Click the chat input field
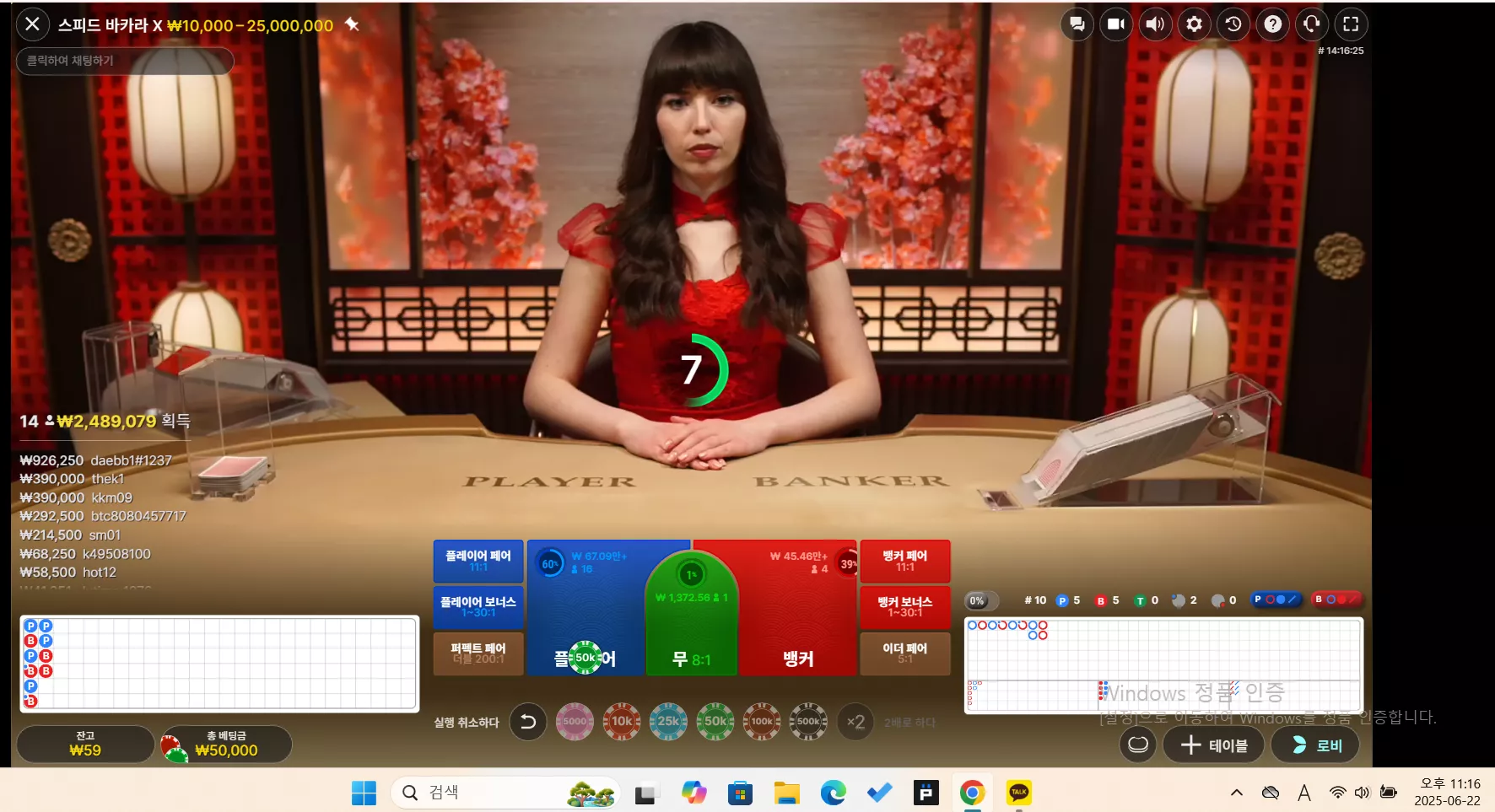The image size is (1495, 812). 125,61
